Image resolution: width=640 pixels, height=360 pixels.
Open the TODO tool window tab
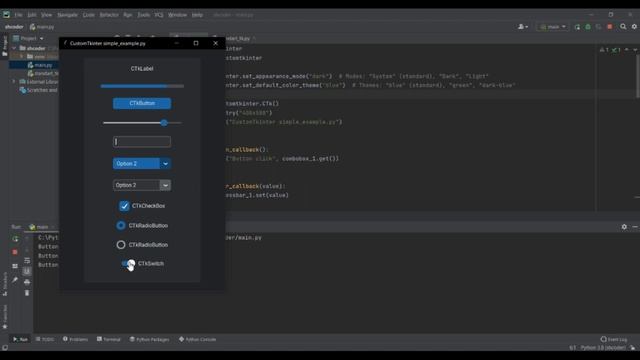(x=45, y=339)
